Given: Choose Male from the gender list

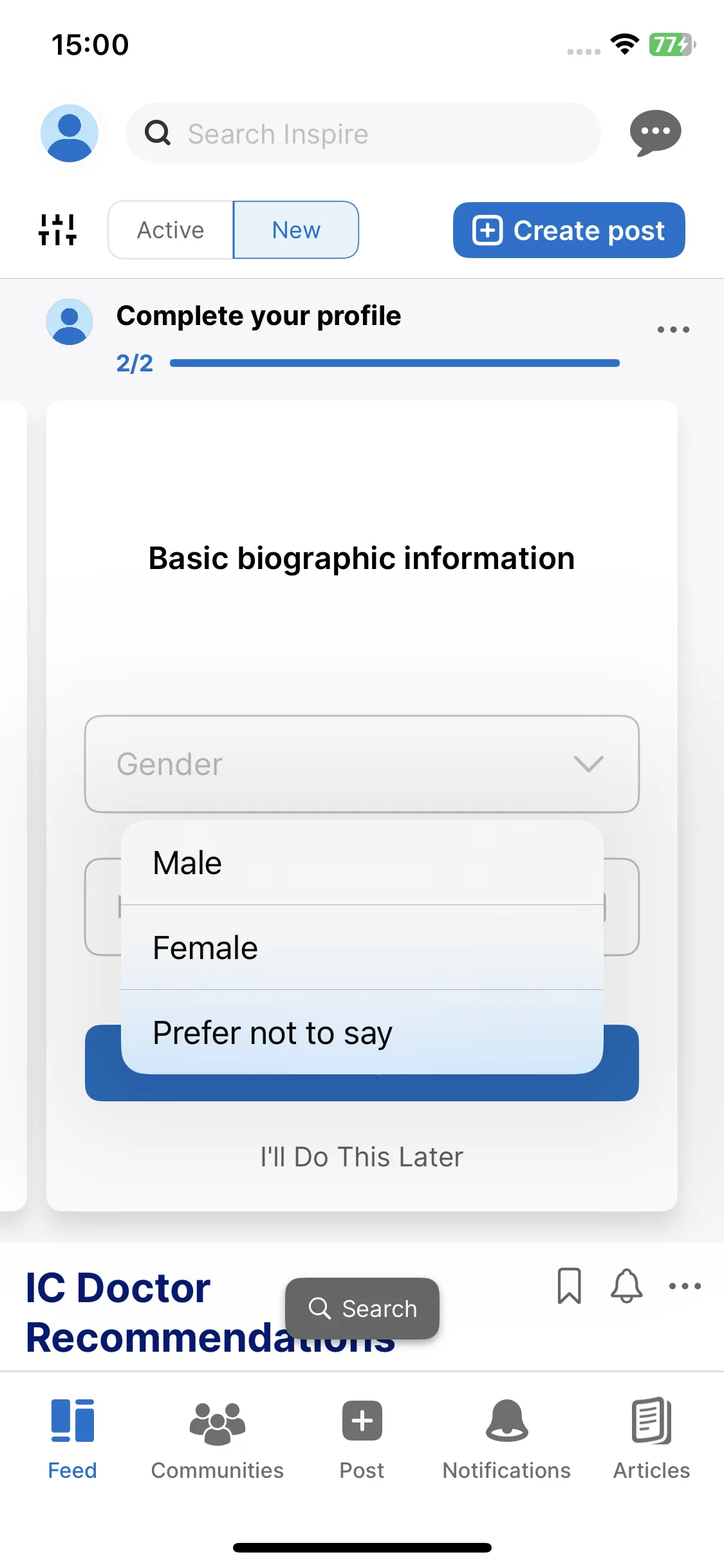Looking at the screenshot, I should (362, 863).
